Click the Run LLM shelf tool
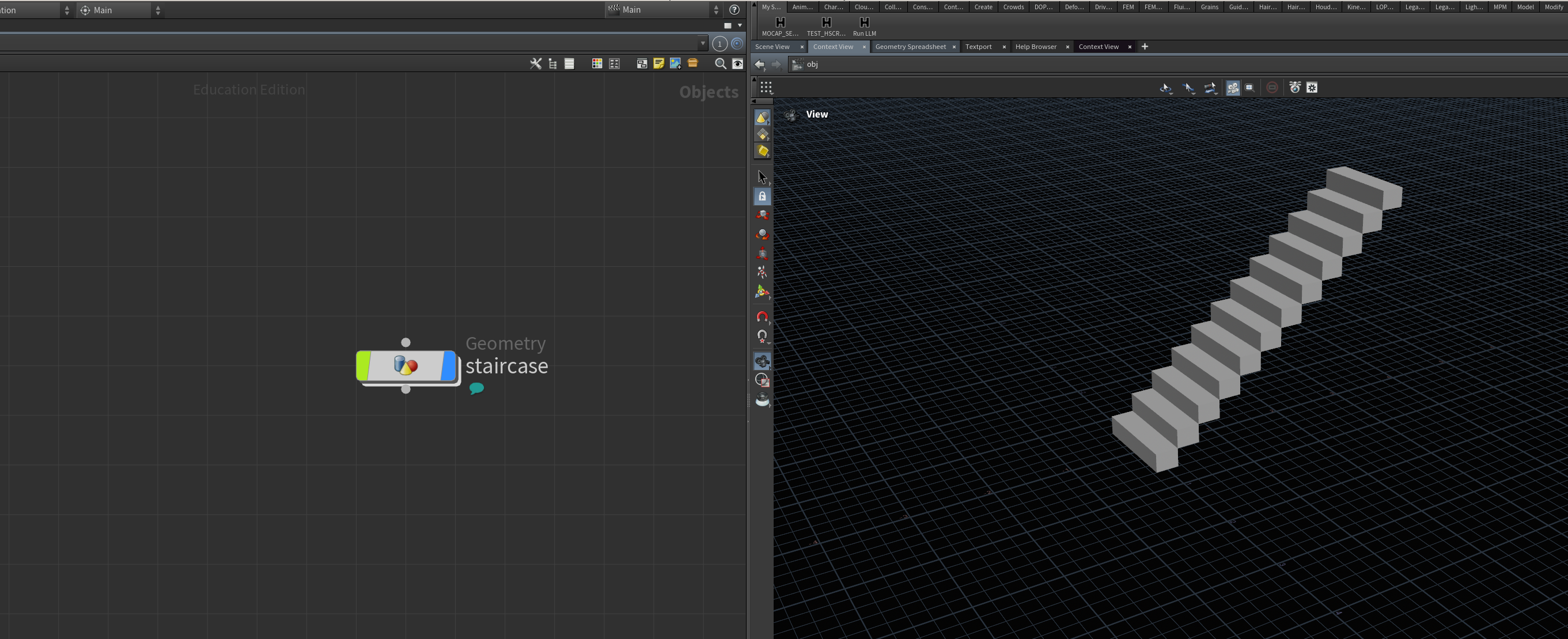This screenshot has width=1568, height=639. point(864,26)
